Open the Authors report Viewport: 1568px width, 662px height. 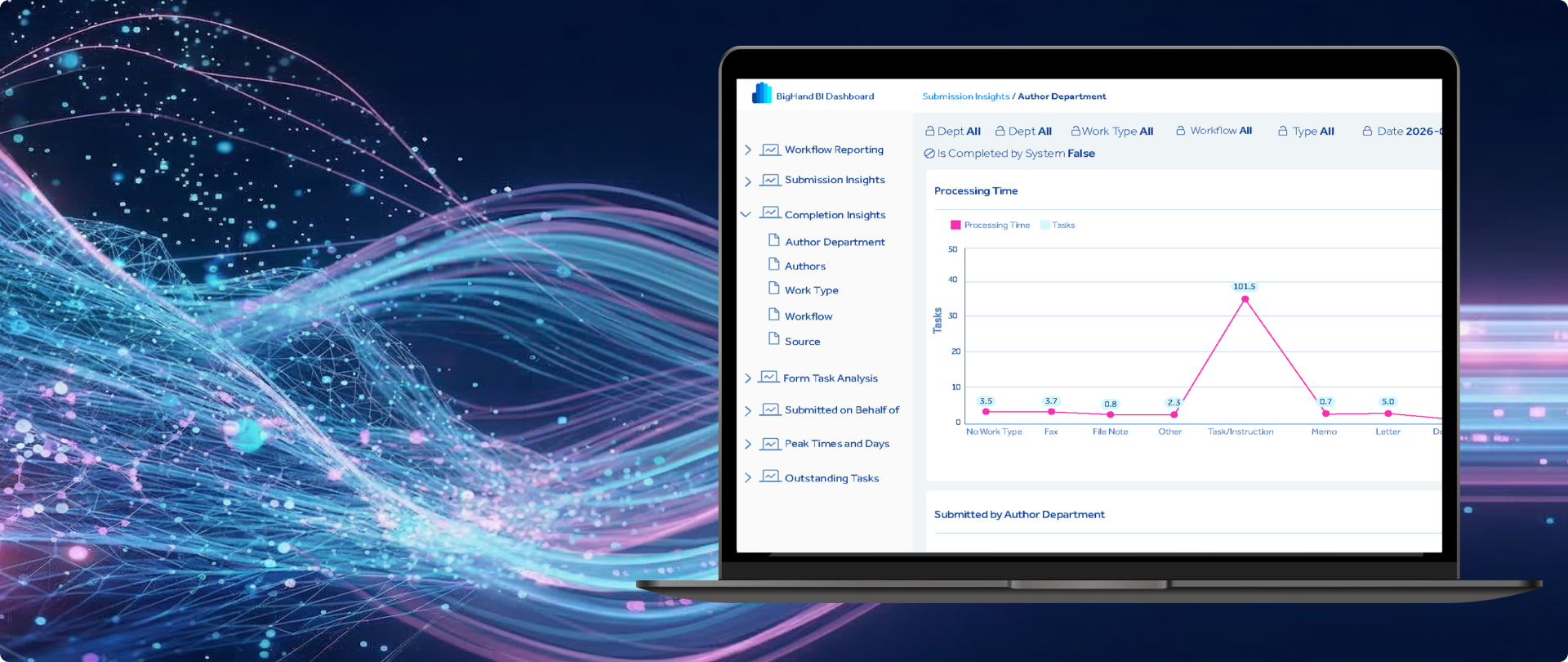805,266
